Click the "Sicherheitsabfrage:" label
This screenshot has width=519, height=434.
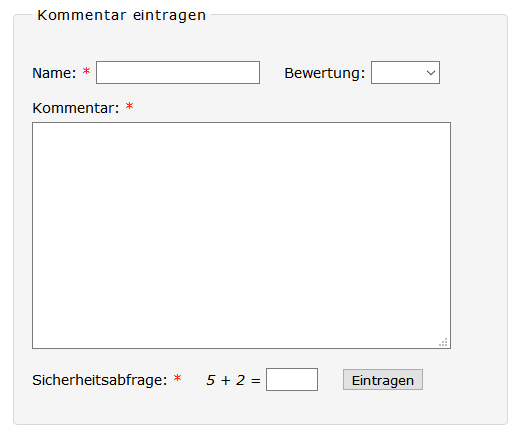pyautogui.click(x=100, y=380)
